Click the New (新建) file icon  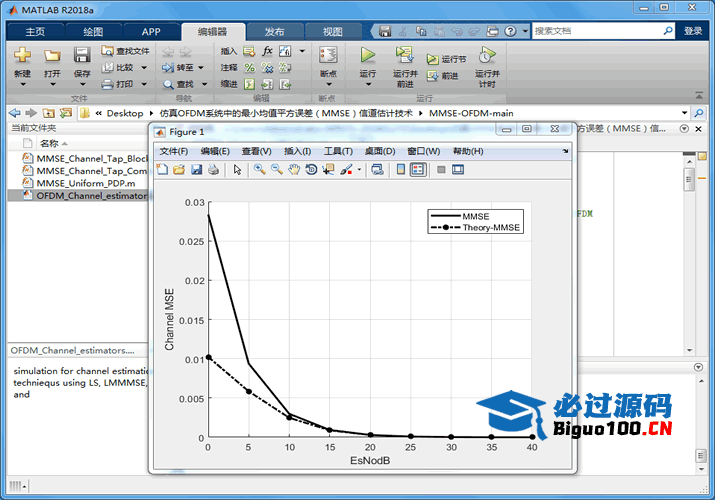pyautogui.click(x=22, y=55)
